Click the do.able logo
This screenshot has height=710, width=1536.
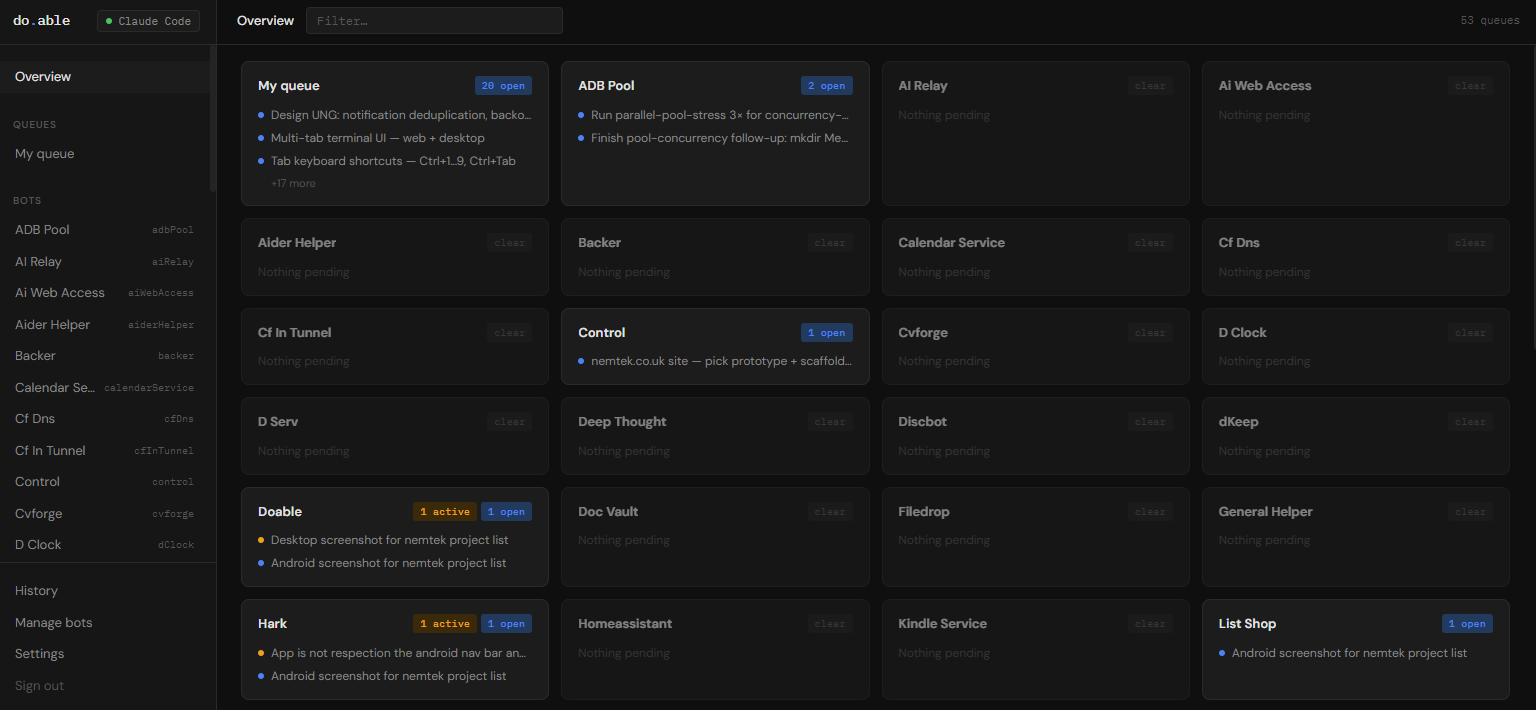click(x=41, y=19)
